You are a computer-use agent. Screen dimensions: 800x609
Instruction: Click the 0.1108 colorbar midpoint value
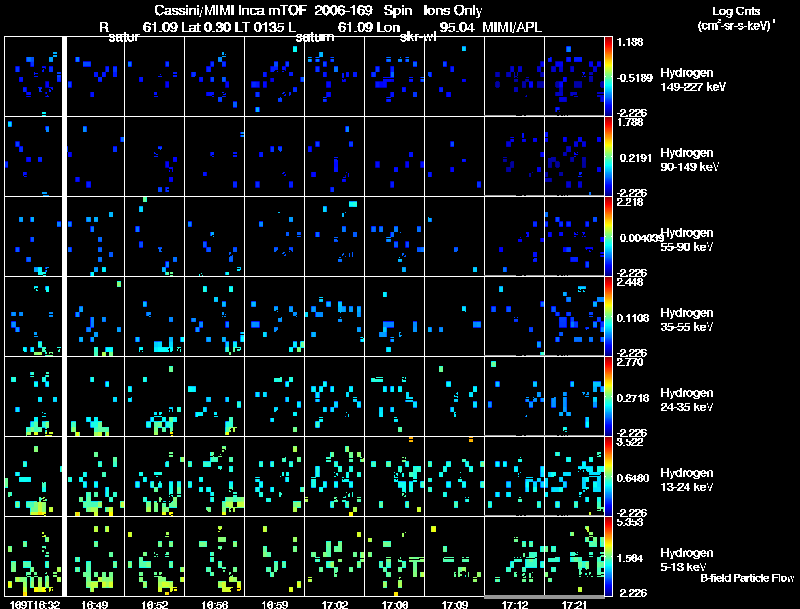pyautogui.click(x=633, y=318)
